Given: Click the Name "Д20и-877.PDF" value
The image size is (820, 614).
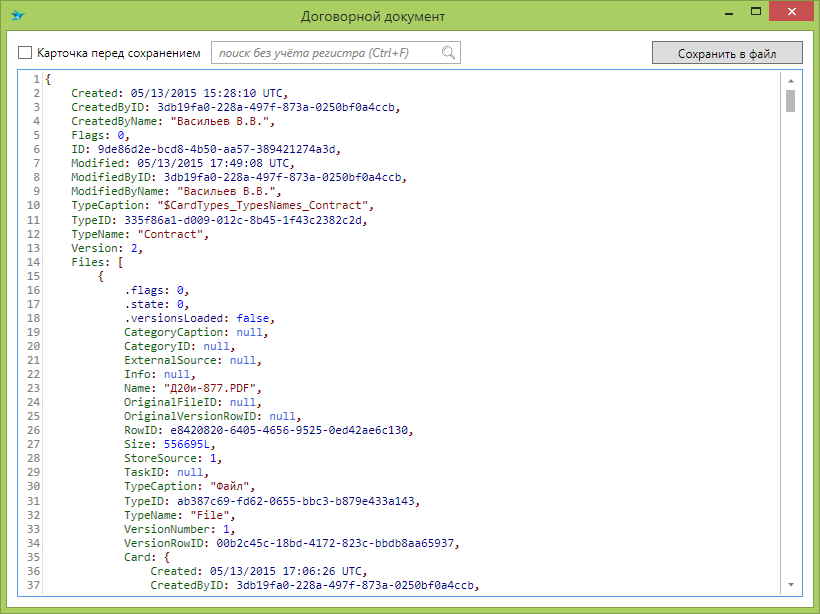Looking at the screenshot, I should [216, 388].
